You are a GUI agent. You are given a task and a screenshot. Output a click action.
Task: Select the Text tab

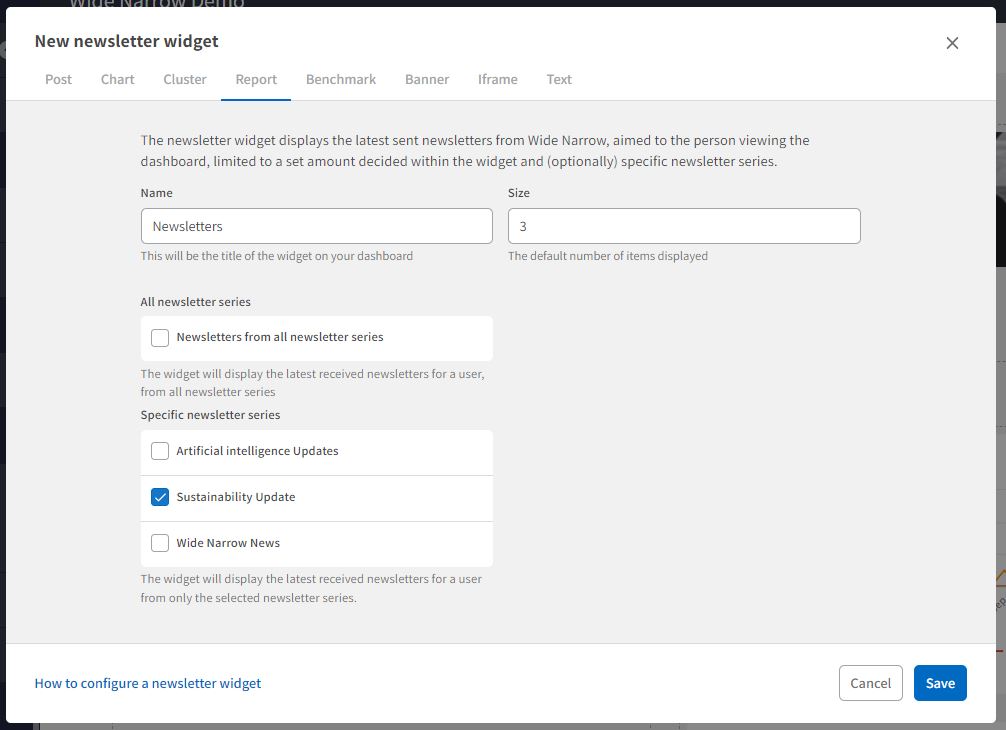point(559,79)
